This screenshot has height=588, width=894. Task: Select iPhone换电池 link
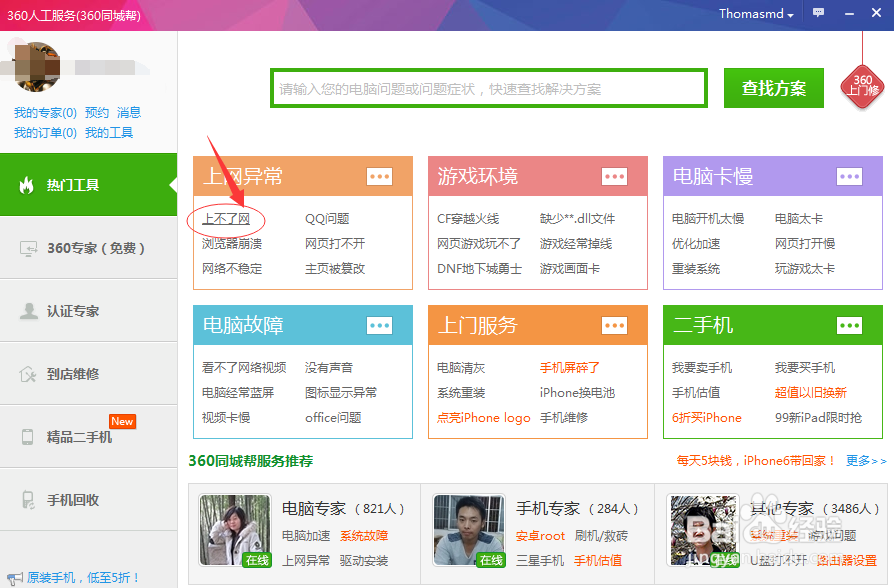[x=578, y=393]
